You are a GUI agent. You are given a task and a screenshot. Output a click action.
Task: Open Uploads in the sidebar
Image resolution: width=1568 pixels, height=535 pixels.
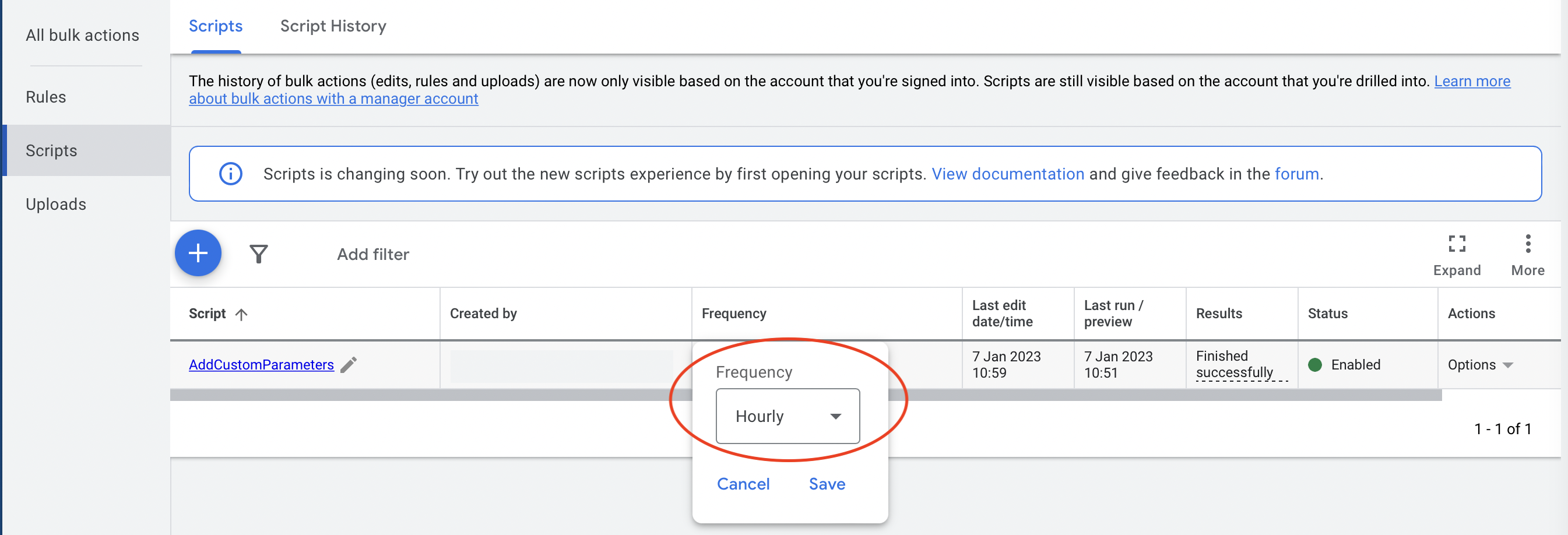click(55, 205)
